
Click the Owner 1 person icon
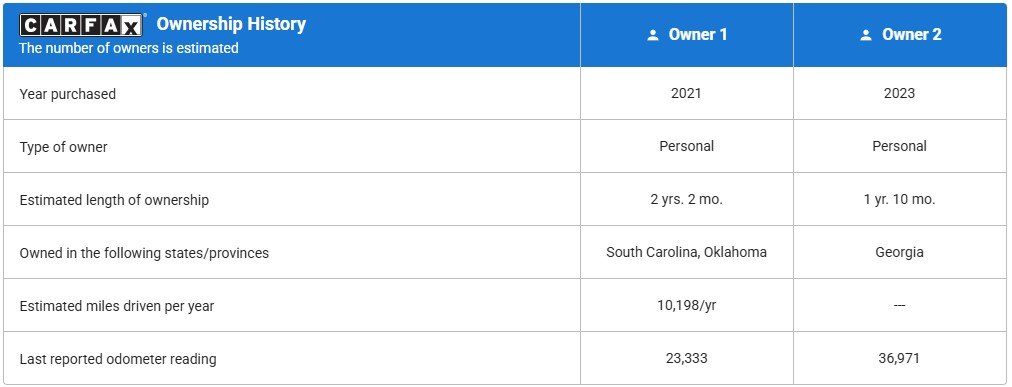[x=653, y=35]
